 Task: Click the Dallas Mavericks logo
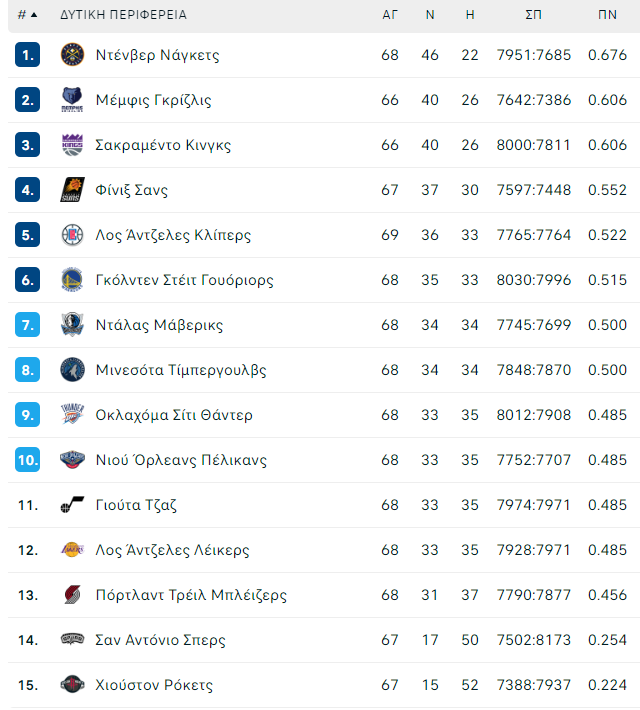72,325
